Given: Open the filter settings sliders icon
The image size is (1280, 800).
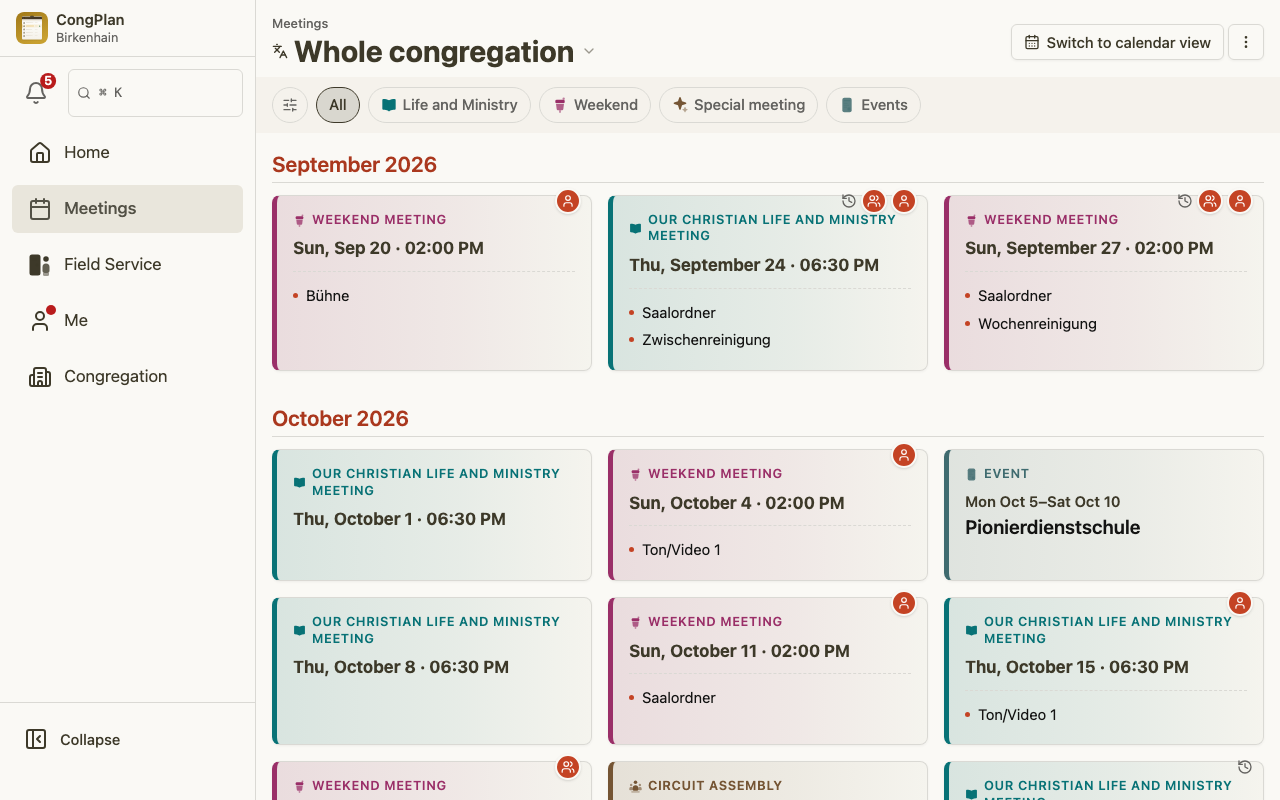Looking at the screenshot, I should coord(290,105).
